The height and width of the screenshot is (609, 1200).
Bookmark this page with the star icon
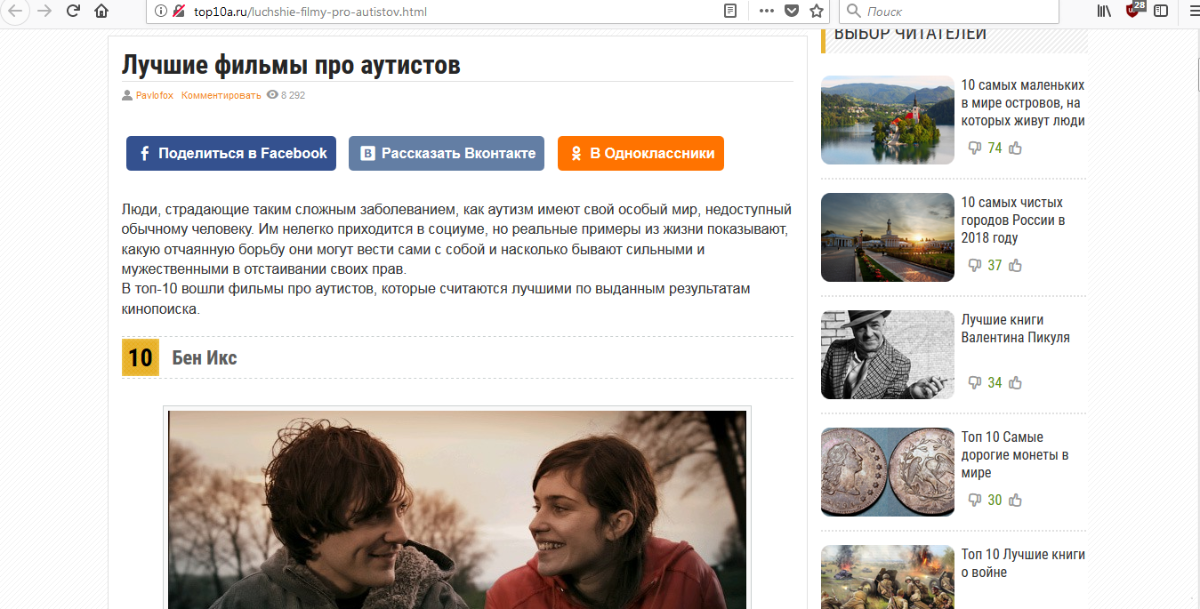816,11
